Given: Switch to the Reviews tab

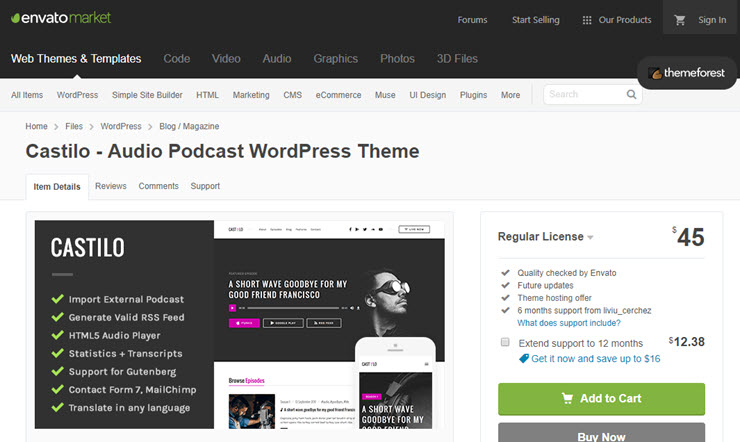Looking at the screenshot, I should pos(110,186).
